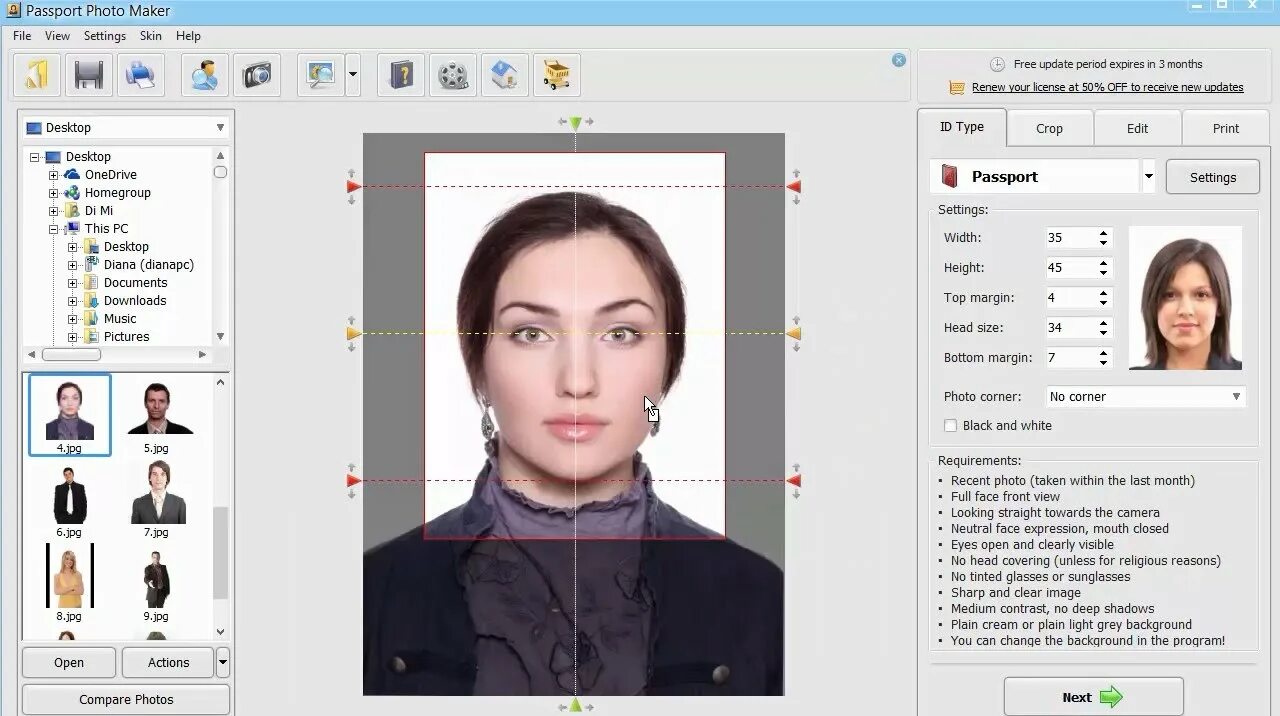The width and height of the screenshot is (1280, 716).
Task: Expand the Documents tree node
Action: click(73, 283)
